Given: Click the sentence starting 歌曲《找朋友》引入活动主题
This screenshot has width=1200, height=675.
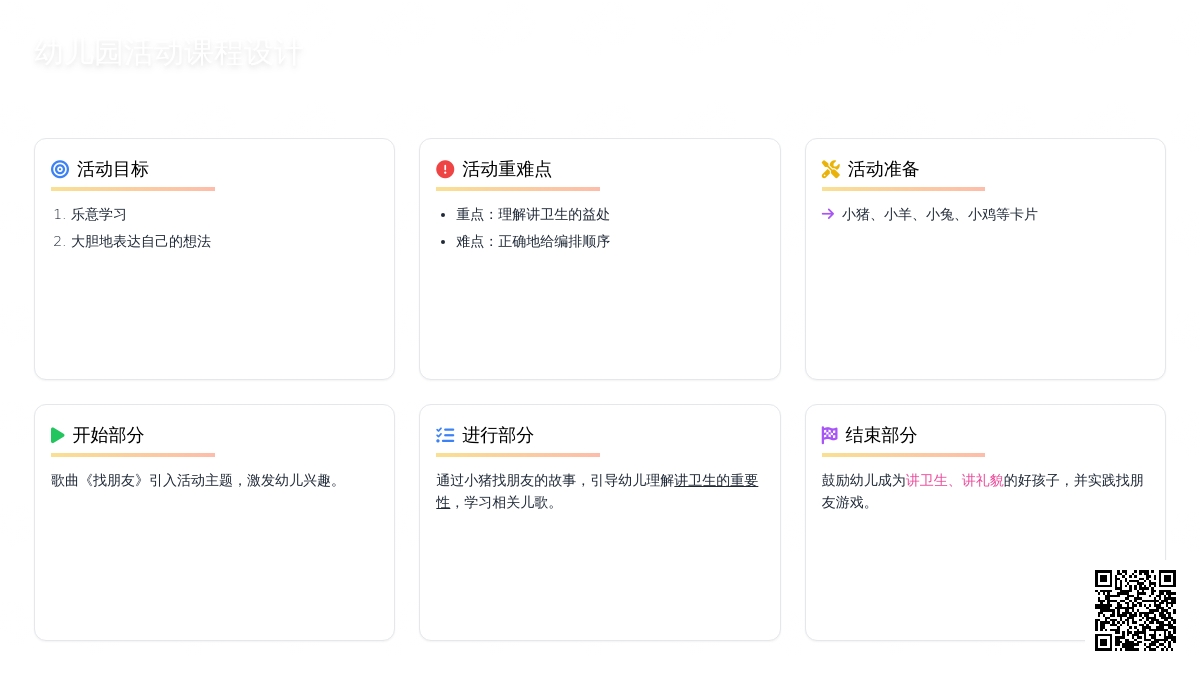Looking at the screenshot, I should pyautogui.click(x=198, y=480).
